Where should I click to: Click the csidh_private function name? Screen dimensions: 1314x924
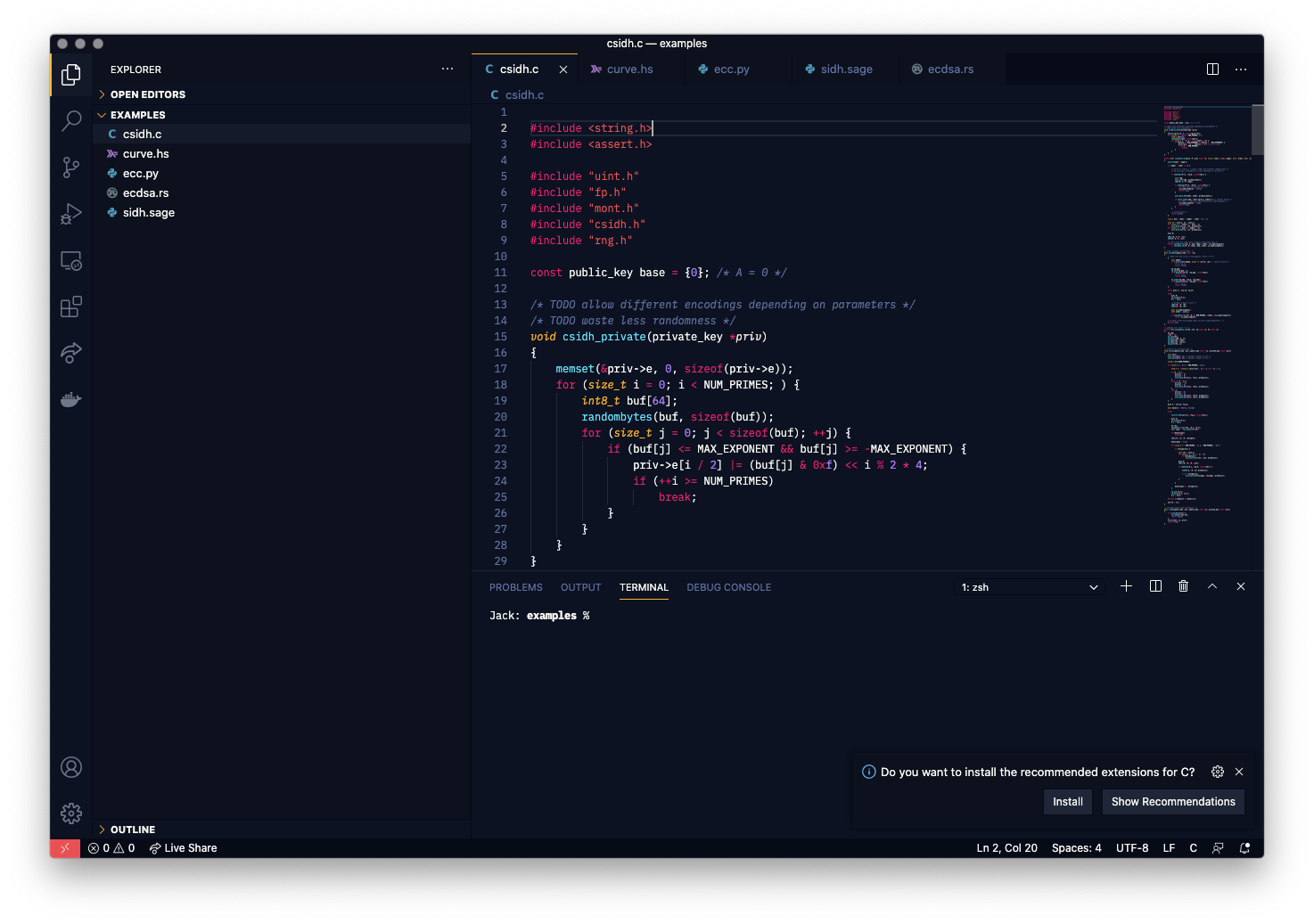coord(604,337)
